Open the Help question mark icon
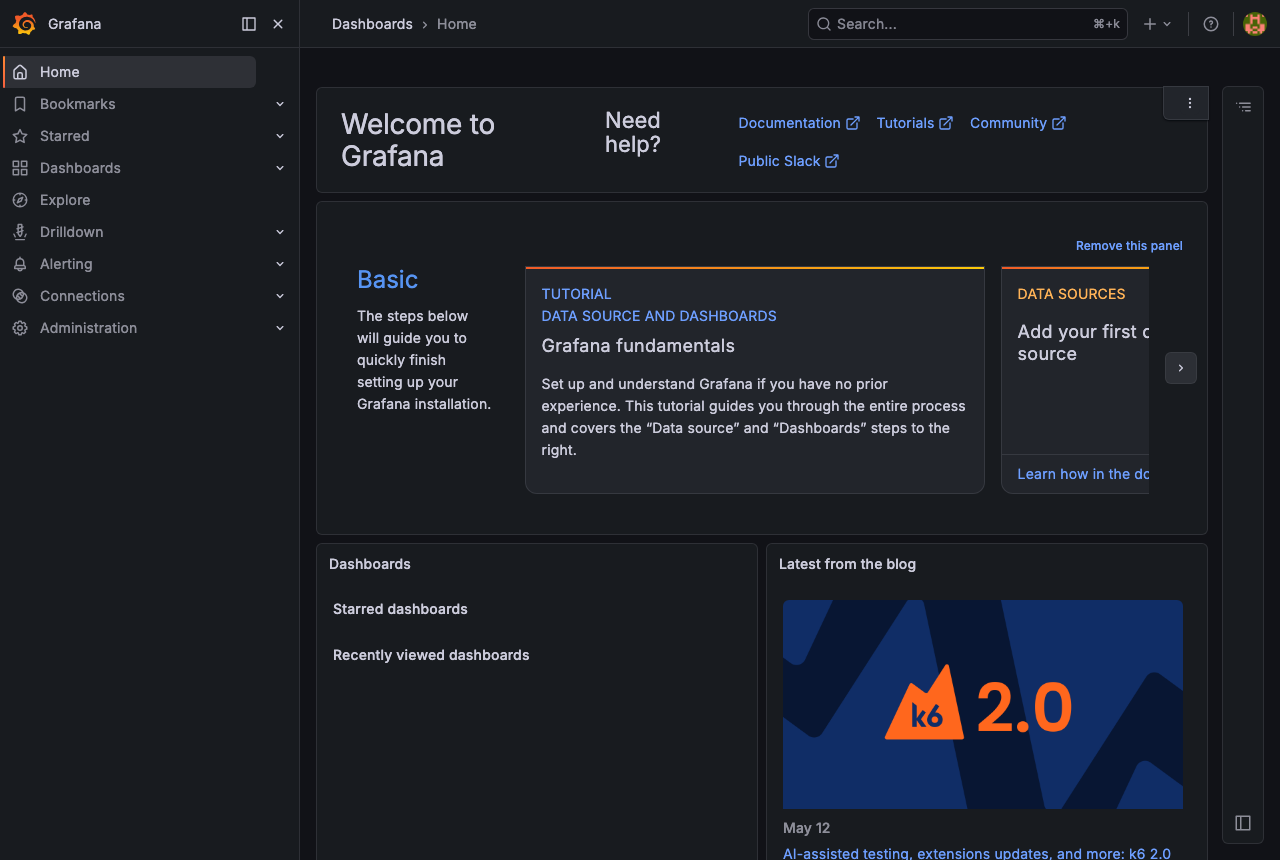This screenshot has height=860, width=1280. pyautogui.click(x=1211, y=24)
